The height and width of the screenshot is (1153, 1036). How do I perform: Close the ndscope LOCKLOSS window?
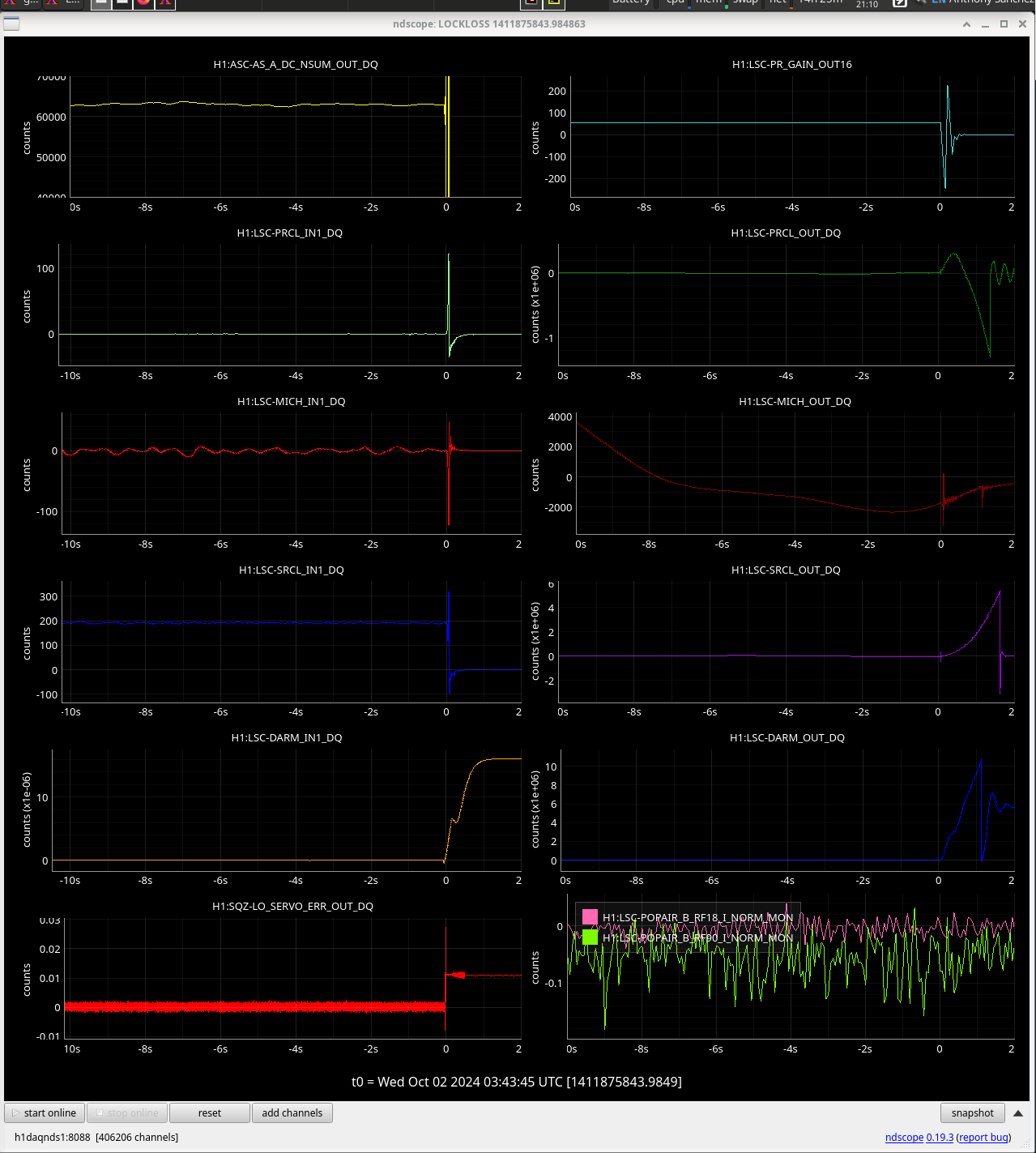click(1022, 24)
